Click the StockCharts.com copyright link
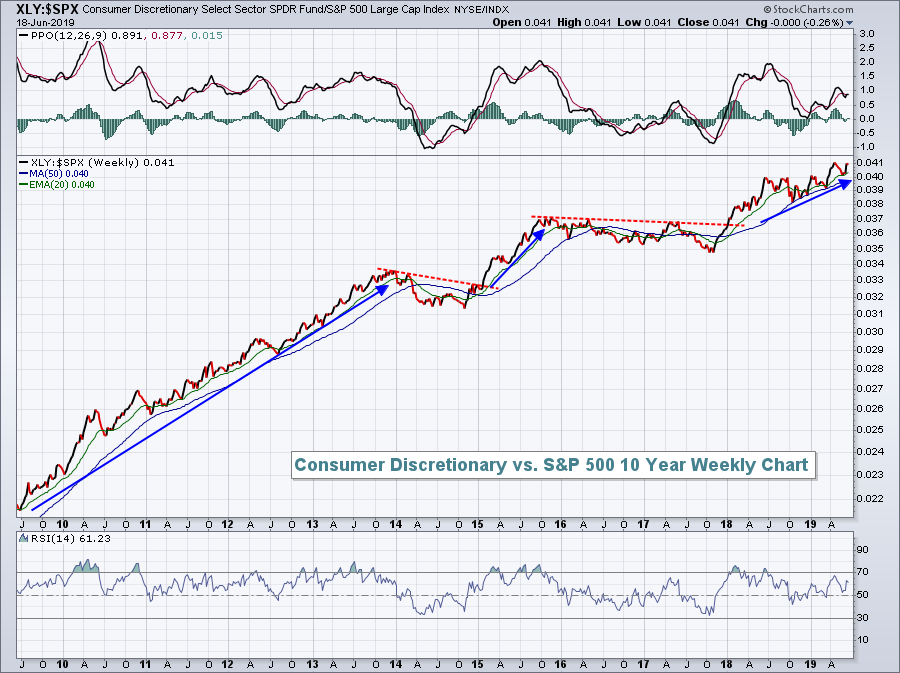 point(809,9)
